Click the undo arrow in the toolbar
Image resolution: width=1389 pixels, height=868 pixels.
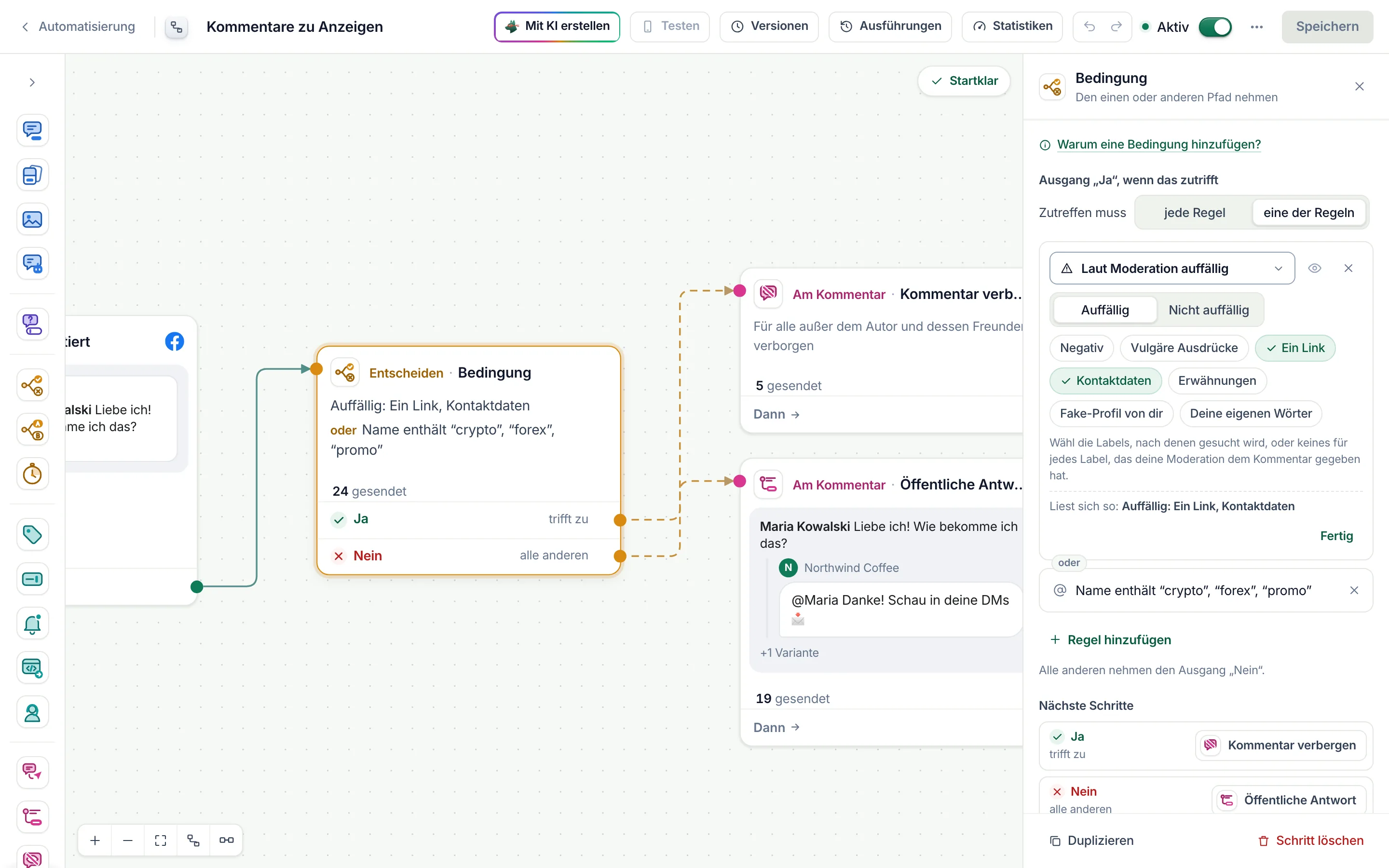click(1089, 27)
